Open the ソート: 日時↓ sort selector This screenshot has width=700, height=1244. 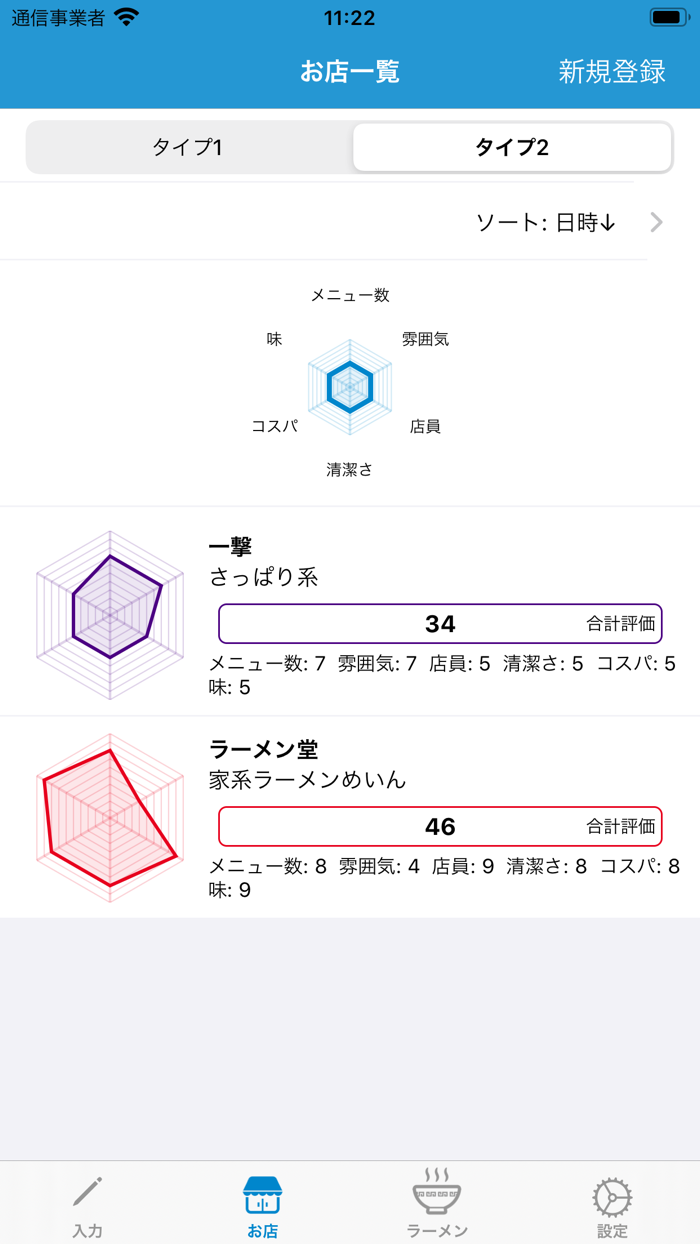[x=545, y=223]
